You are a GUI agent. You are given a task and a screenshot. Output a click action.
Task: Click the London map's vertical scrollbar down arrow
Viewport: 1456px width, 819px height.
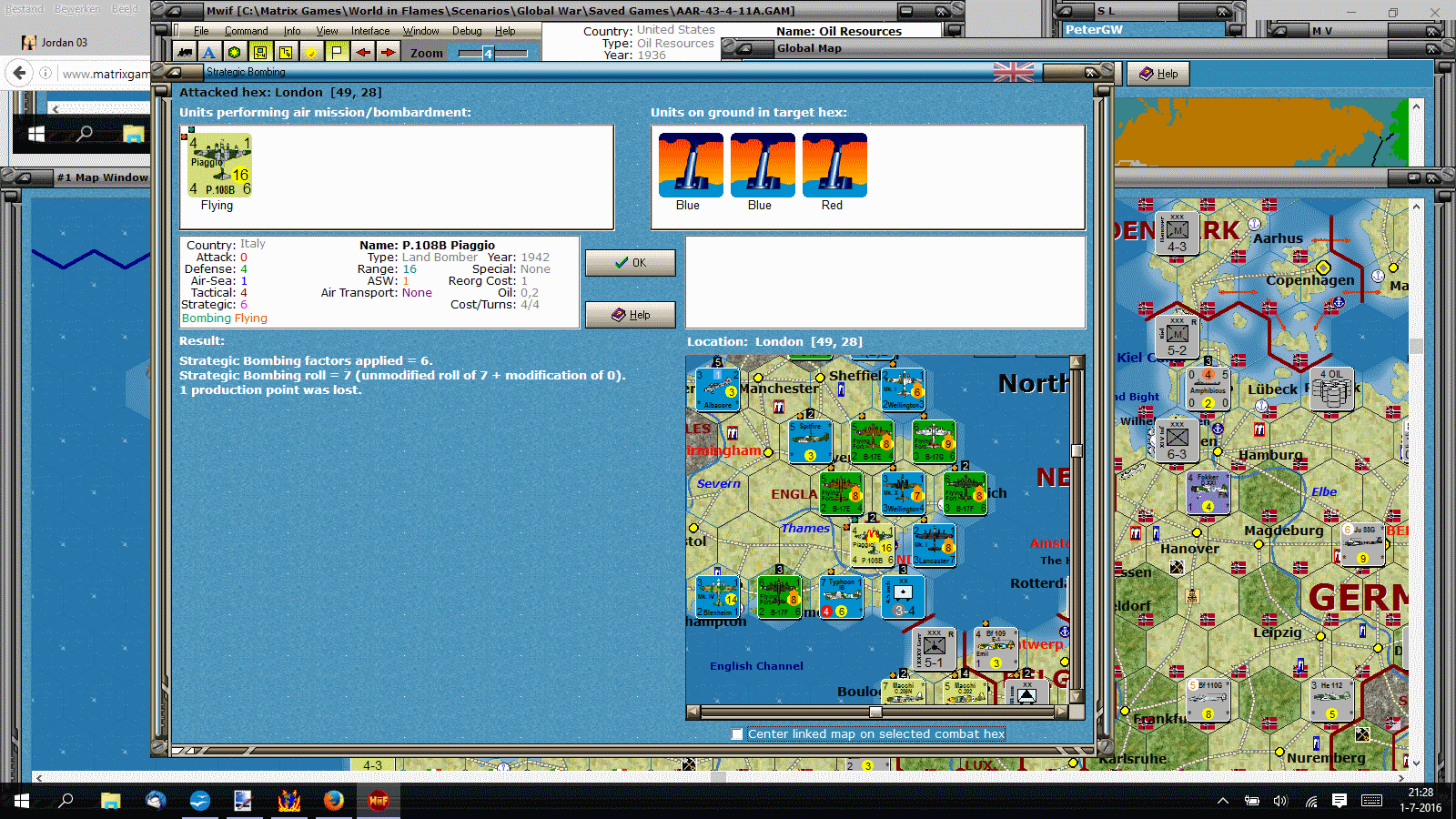(1077, 696)
